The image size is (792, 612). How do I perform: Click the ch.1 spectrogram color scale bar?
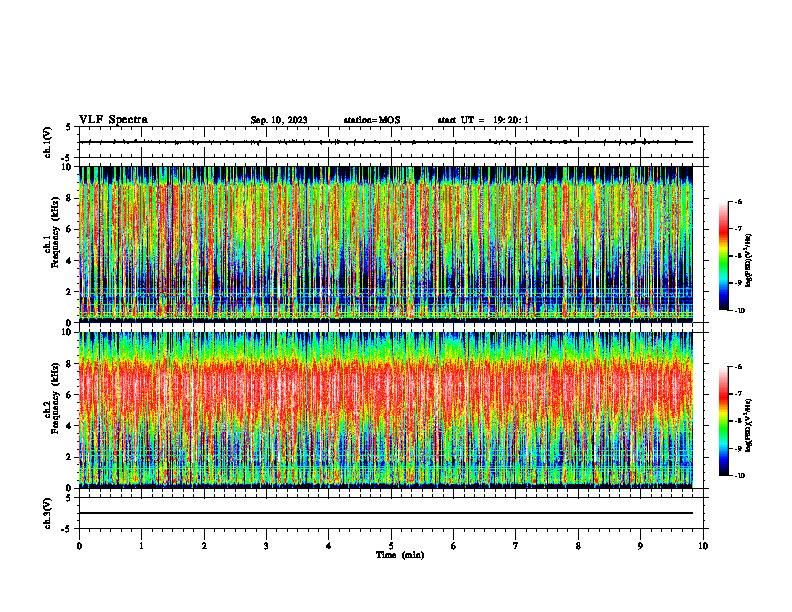[x=723, y=256]
